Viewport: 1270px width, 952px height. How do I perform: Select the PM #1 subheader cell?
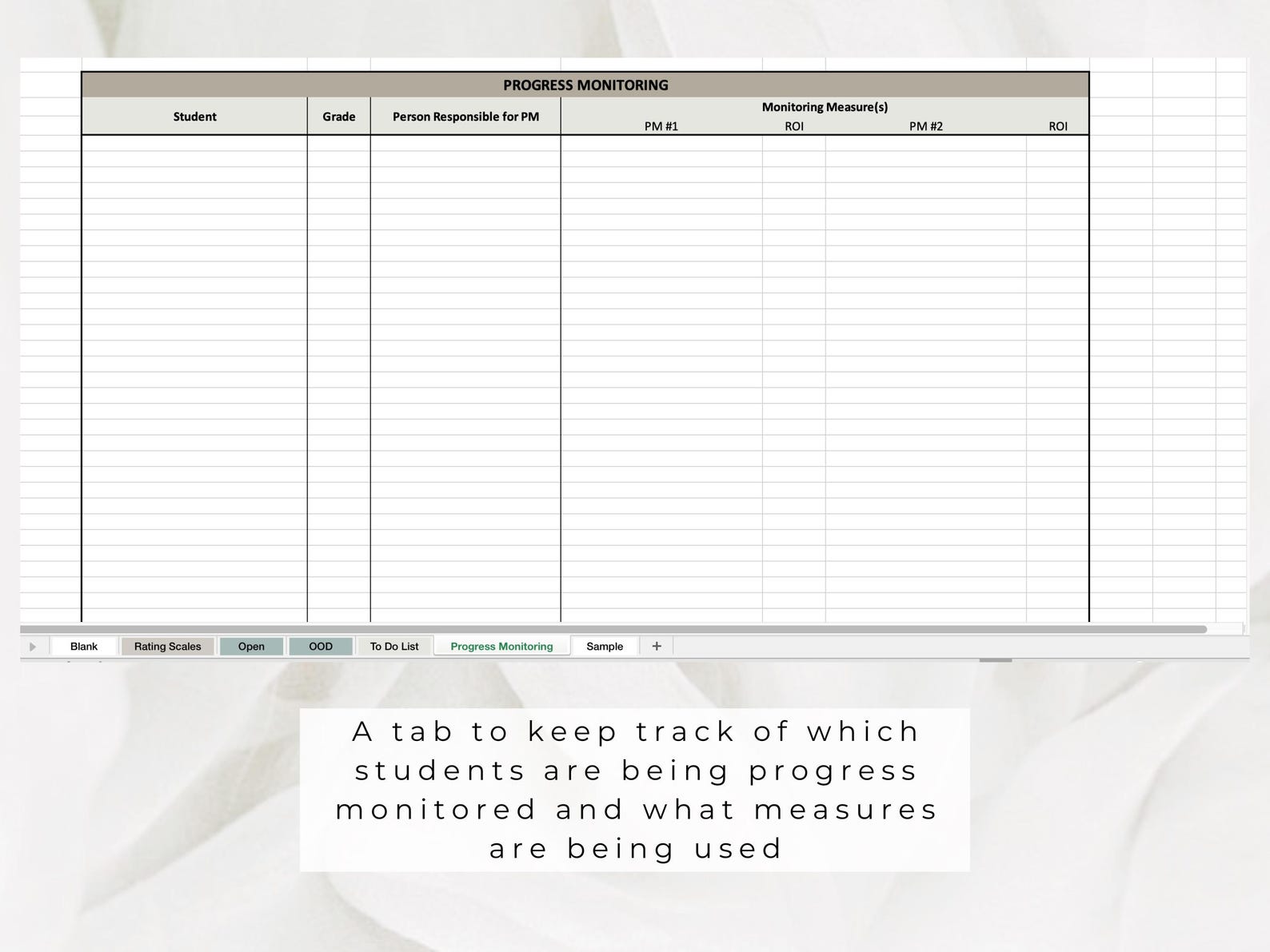[x=661, y=126]
